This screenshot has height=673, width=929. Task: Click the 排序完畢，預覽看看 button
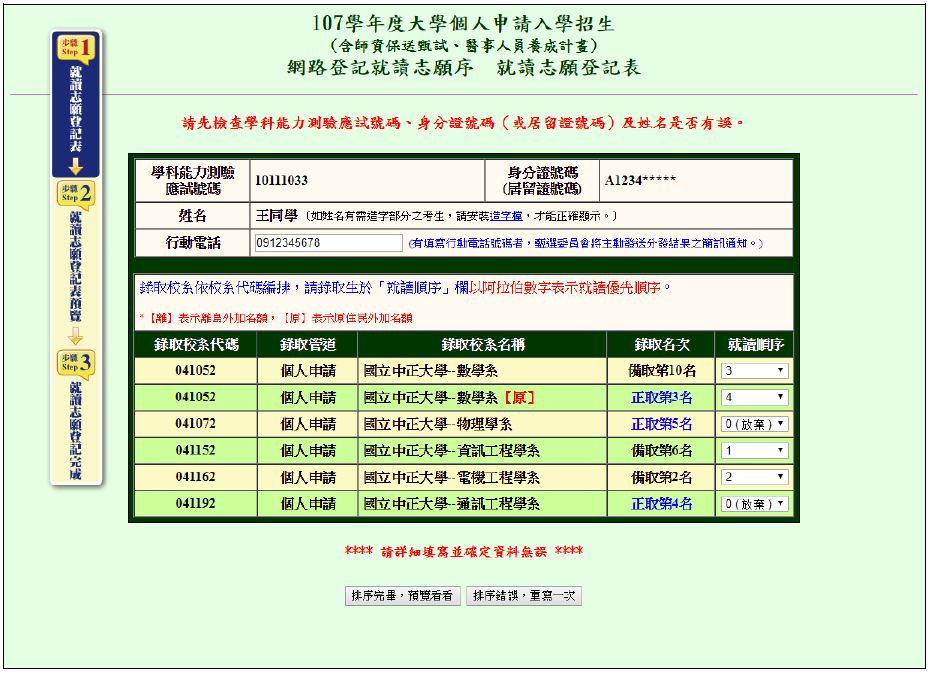(402, 596)
